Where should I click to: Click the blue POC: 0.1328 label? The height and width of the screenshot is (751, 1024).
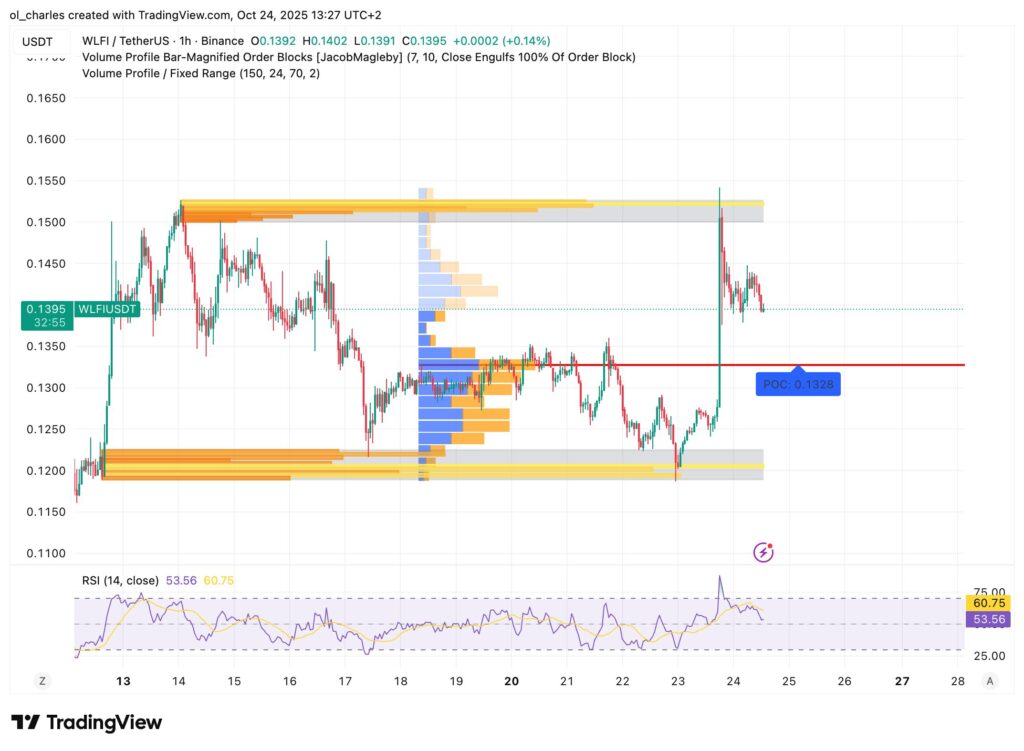(797, 382)
